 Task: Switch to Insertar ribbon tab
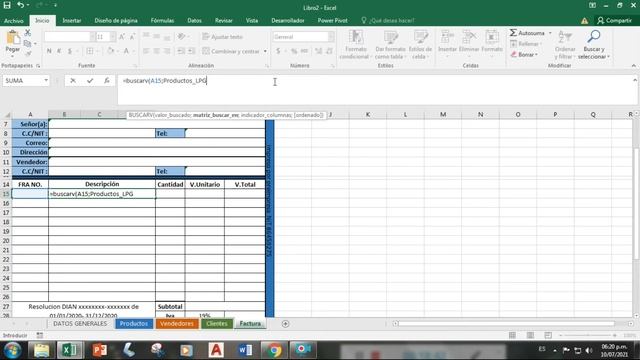(x=71, y=20)
